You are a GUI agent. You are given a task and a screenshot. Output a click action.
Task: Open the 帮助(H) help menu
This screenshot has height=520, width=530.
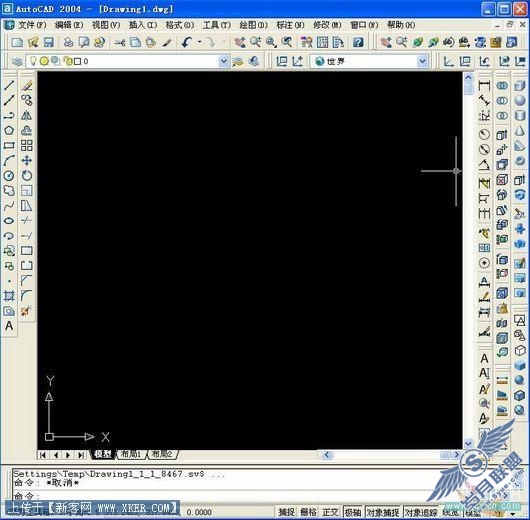pyautogui.click(x=401, y=25)
